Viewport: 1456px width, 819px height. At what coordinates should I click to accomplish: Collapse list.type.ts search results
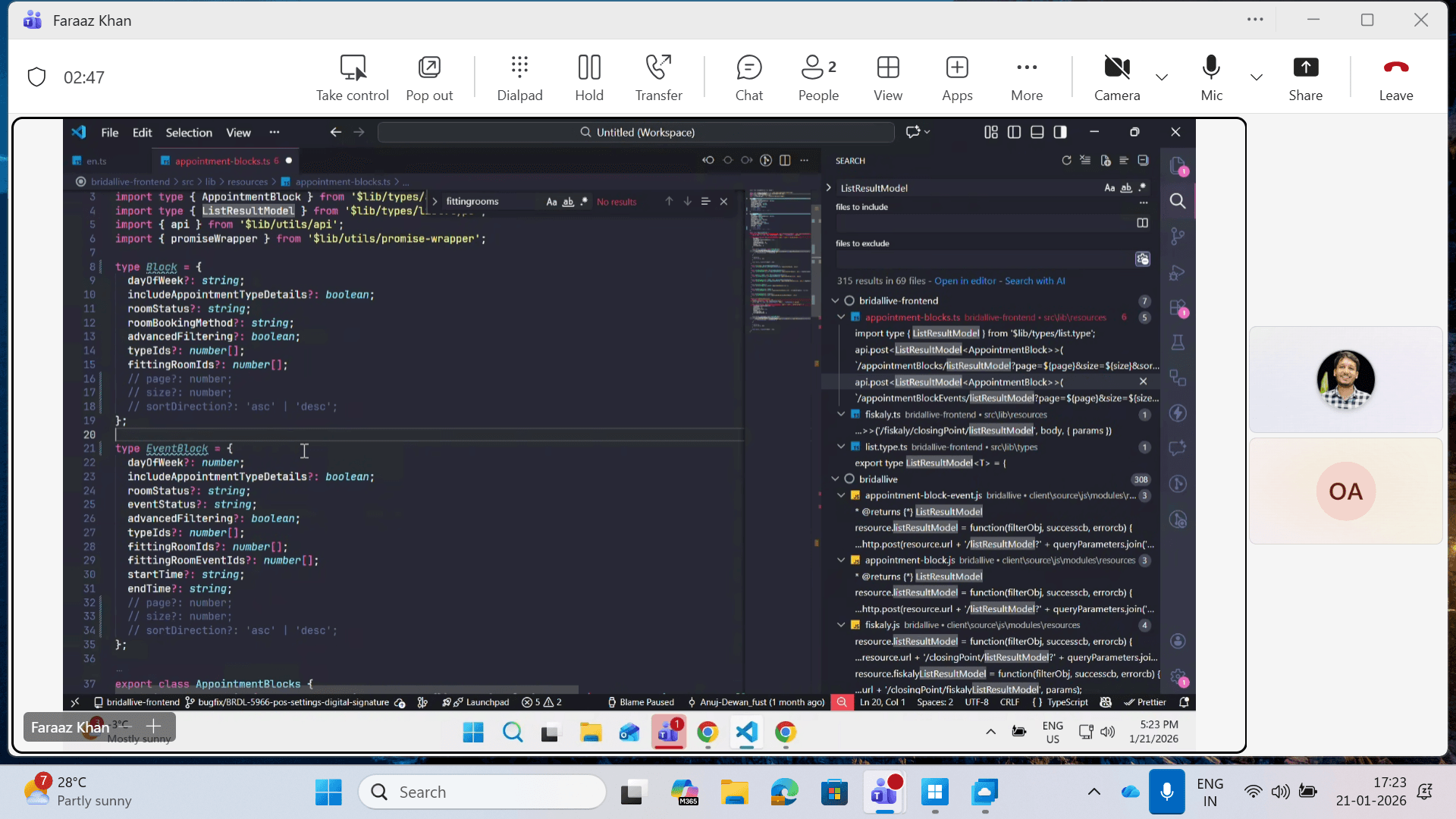(841, 447)
